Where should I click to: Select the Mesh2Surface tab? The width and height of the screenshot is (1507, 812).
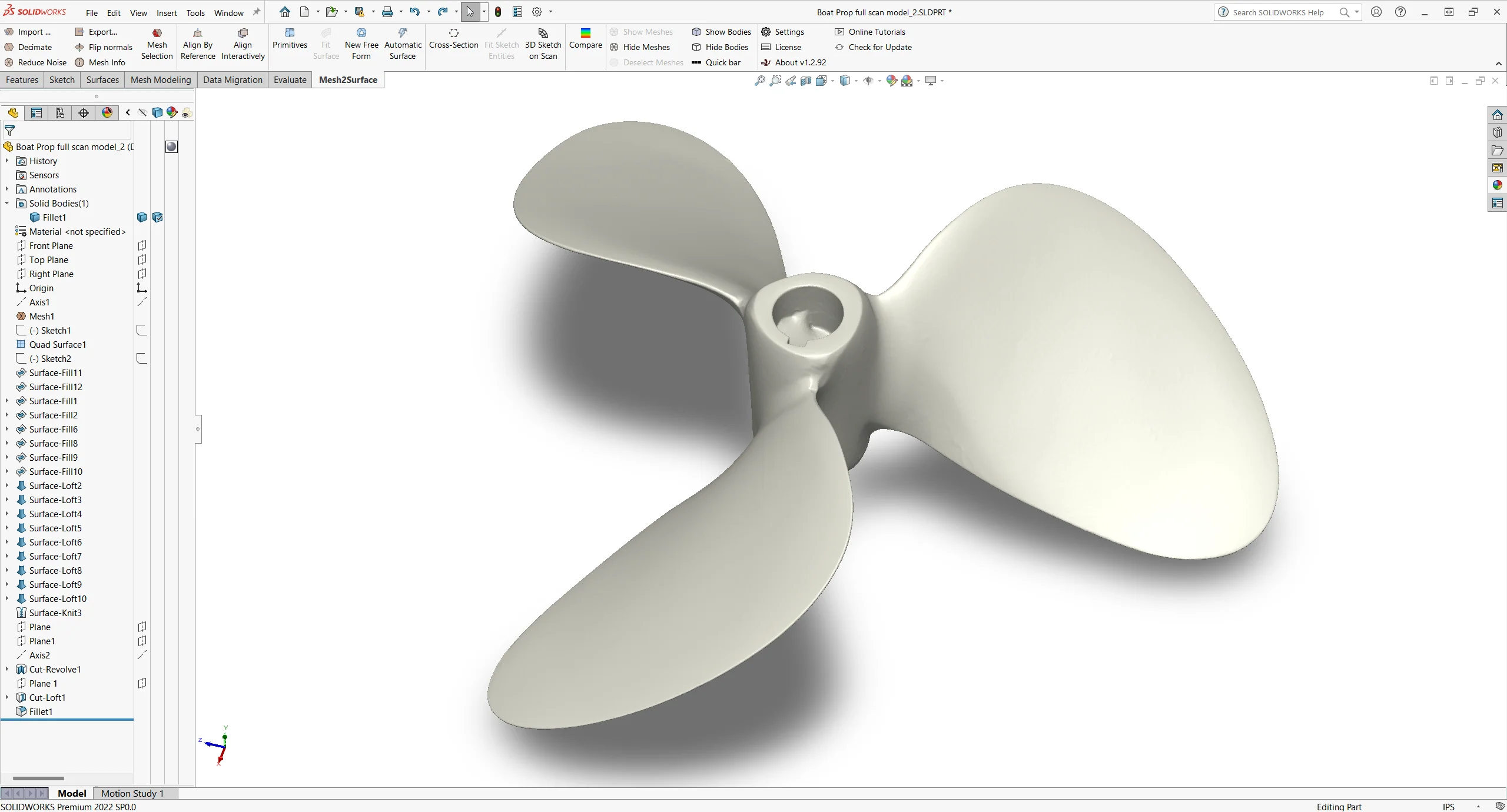click(x=347, y=79)
